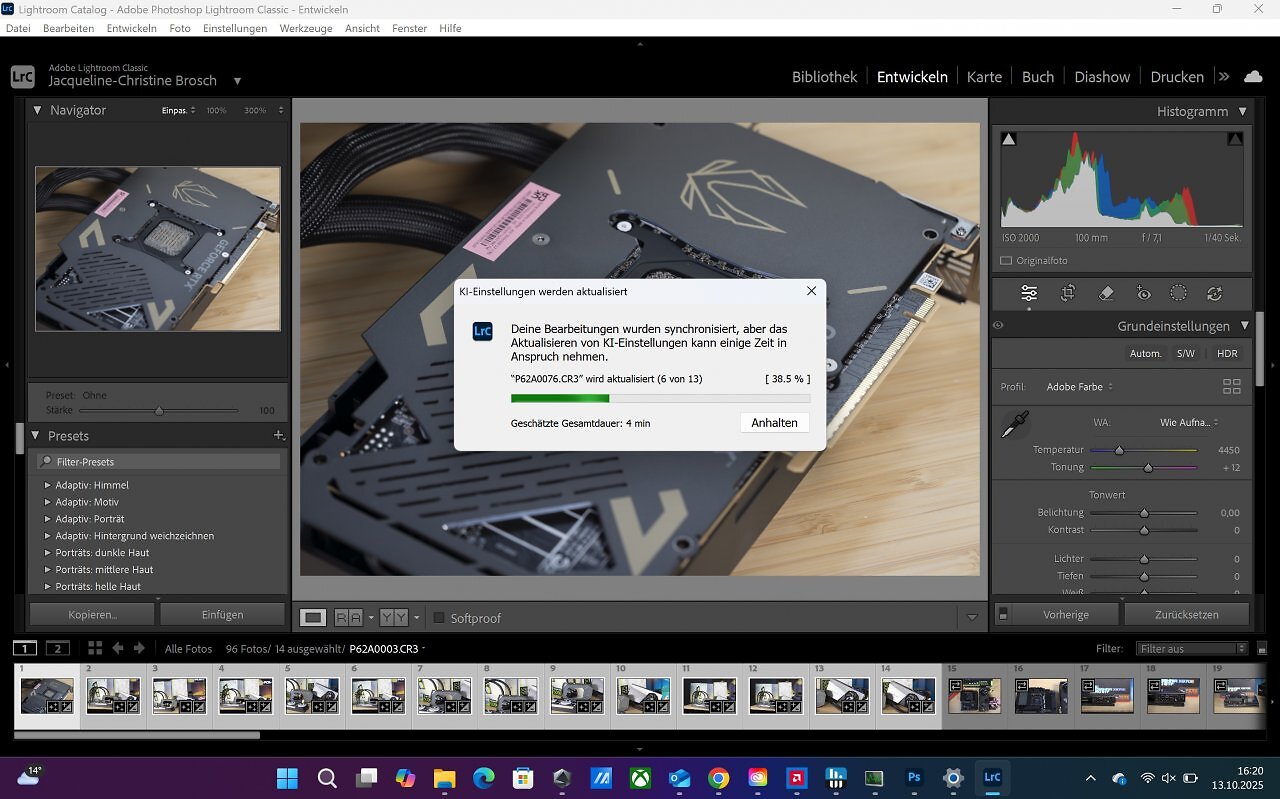Enable the YY before/after comparison view
This screenshot has height=799, width=1280.
393,618
